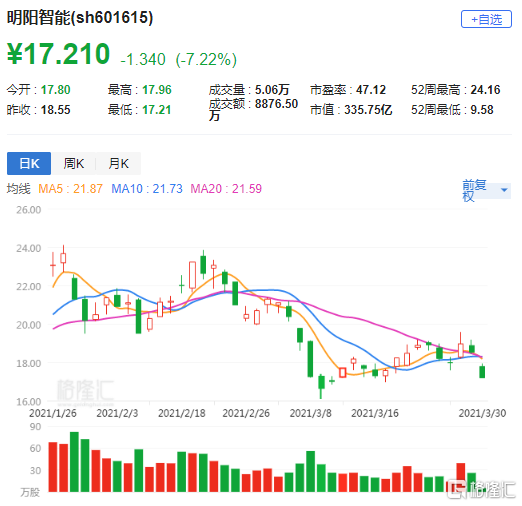Click the 2021/1/26 date axis label
Screen dimensions: 522x506
(x=53, y=413)
